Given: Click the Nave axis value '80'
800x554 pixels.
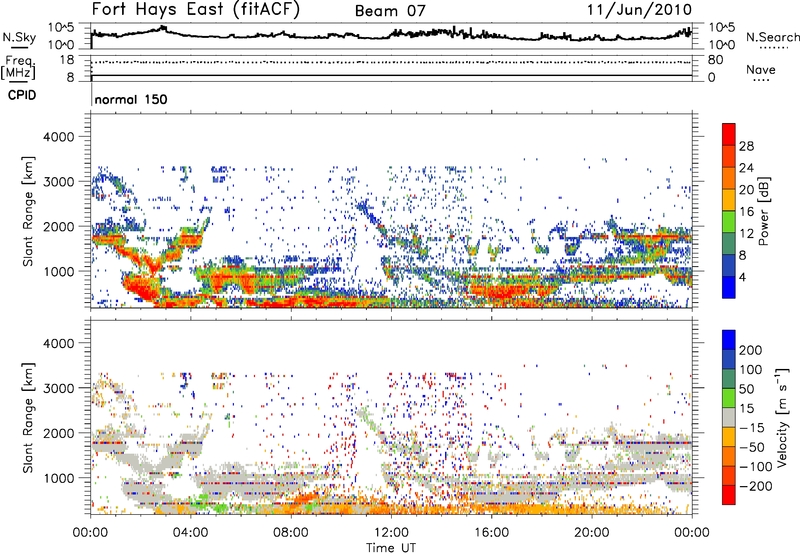Looking at the screenshot, I should point(715,60).
